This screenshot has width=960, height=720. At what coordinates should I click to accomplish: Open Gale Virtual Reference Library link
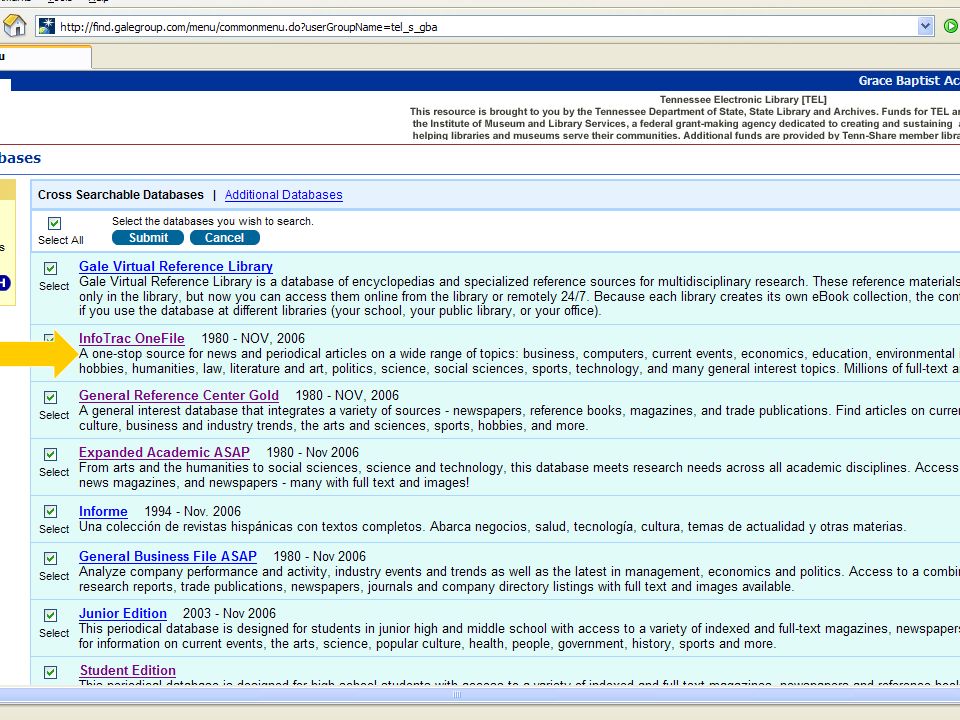[176, 266]
